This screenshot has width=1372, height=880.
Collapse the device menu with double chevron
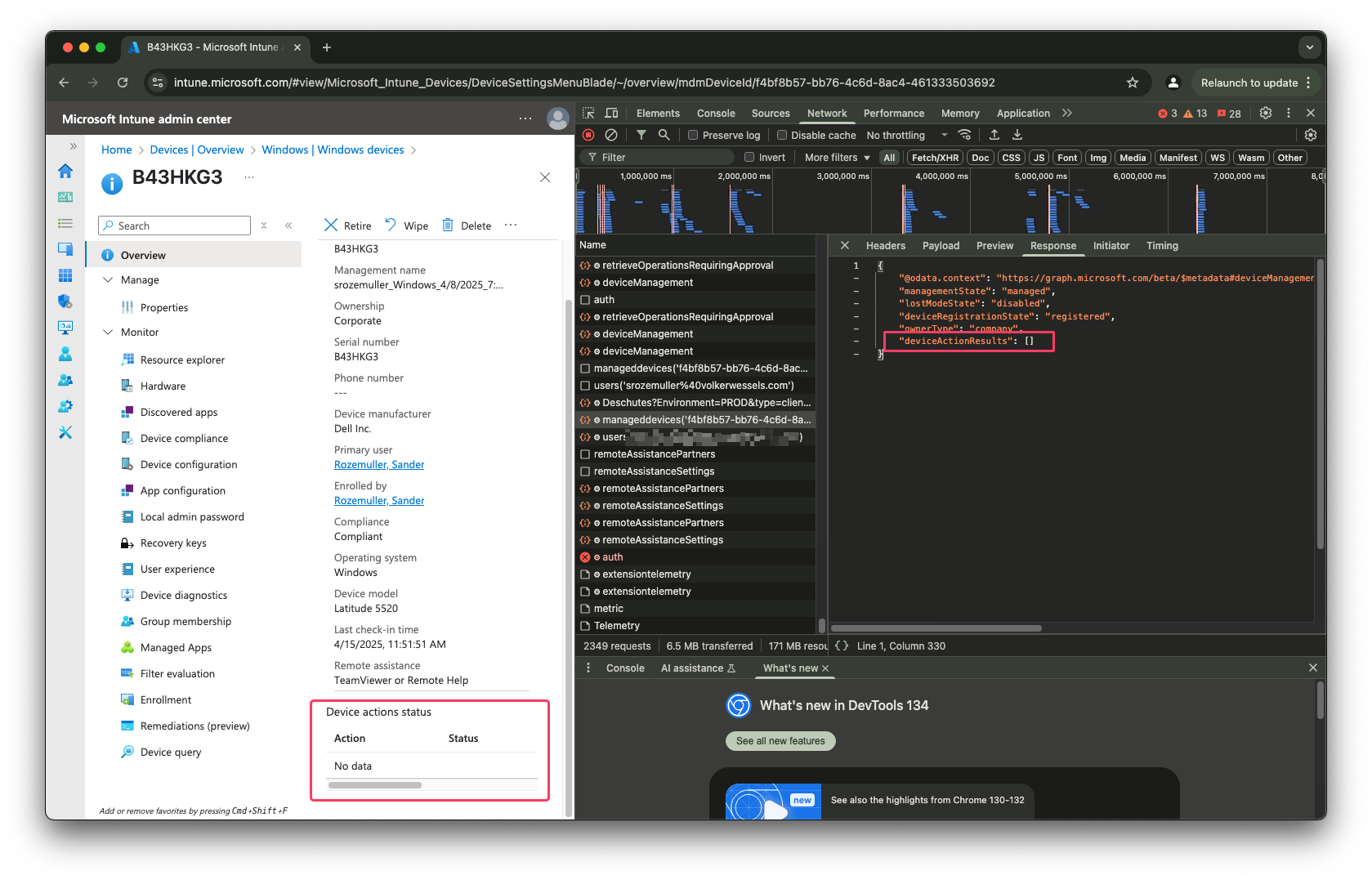coord(288,226)
